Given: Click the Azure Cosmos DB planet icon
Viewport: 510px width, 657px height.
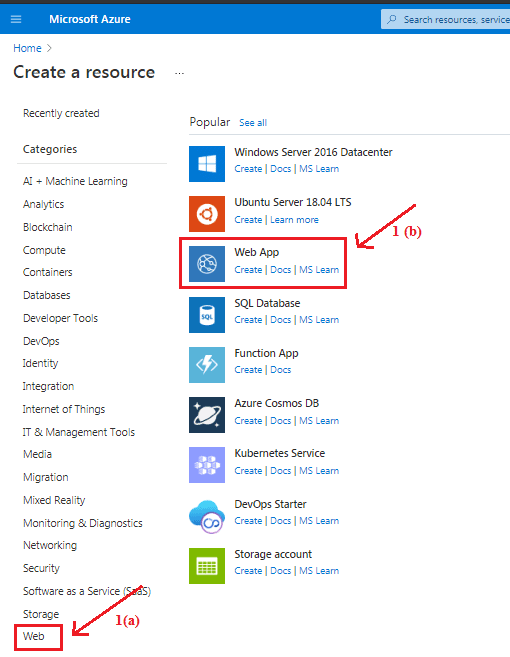Looking at the screenshot, I should click(x=207, y=415).
